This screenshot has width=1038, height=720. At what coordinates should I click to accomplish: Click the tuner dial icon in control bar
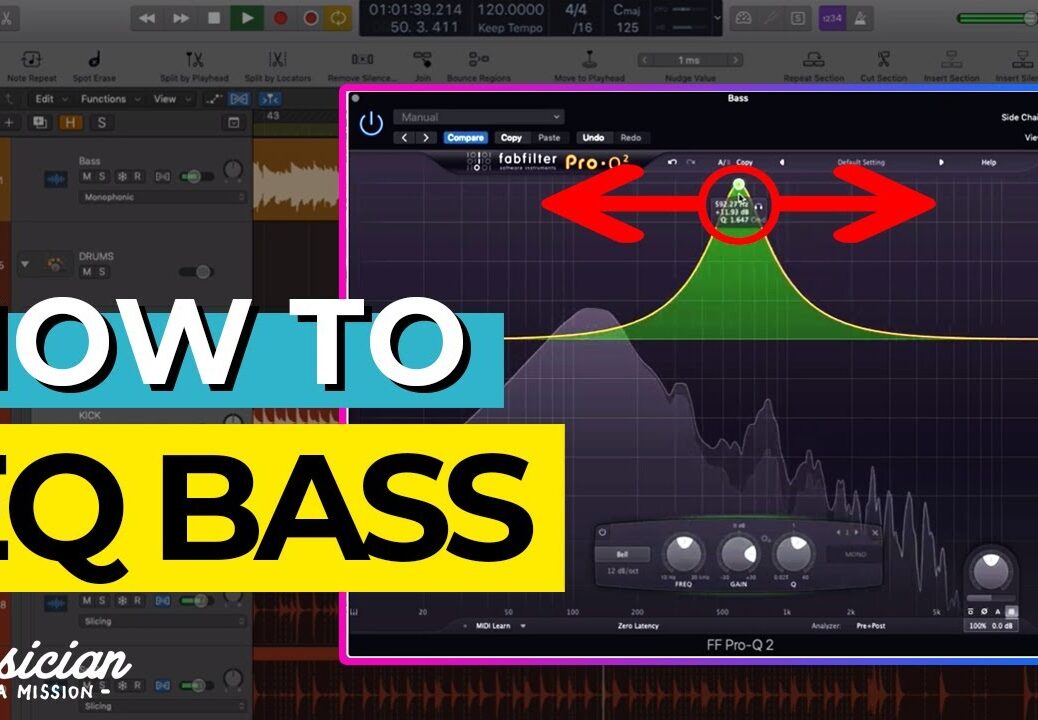point(743,19)
